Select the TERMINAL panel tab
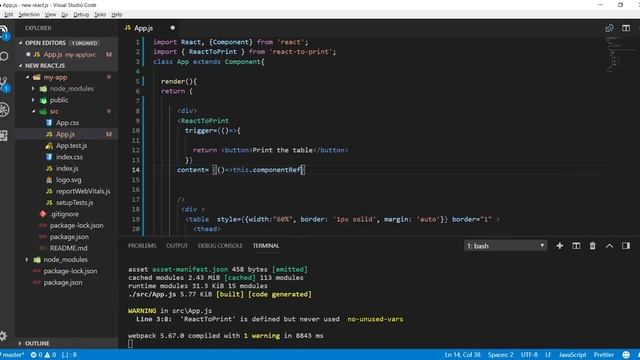640x360 pixels. tap(266, 246)
